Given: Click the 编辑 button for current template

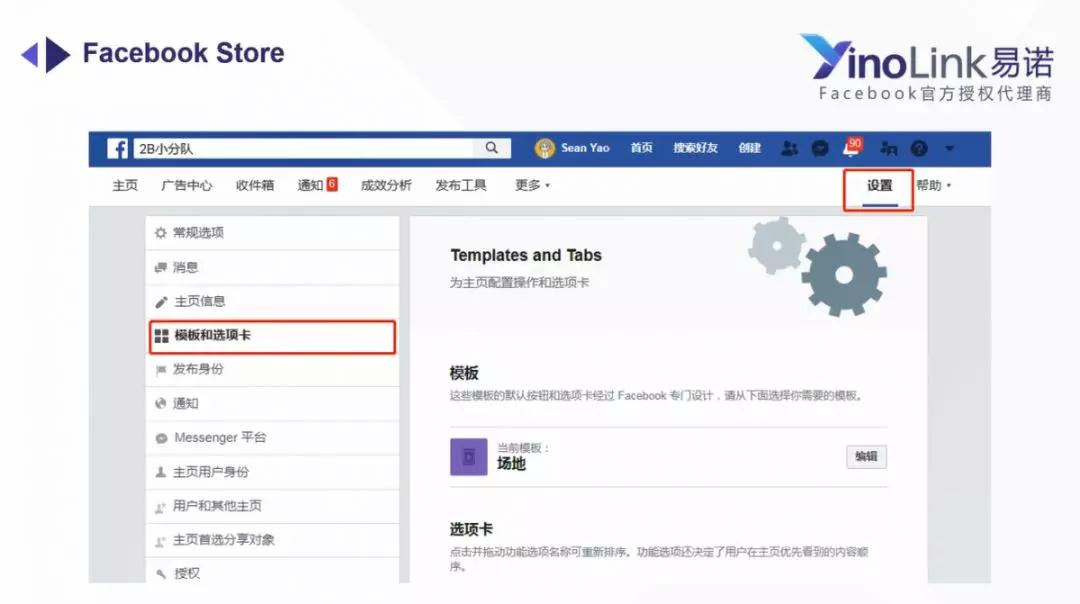Looking at the screenshot, I should pos(865,456).
